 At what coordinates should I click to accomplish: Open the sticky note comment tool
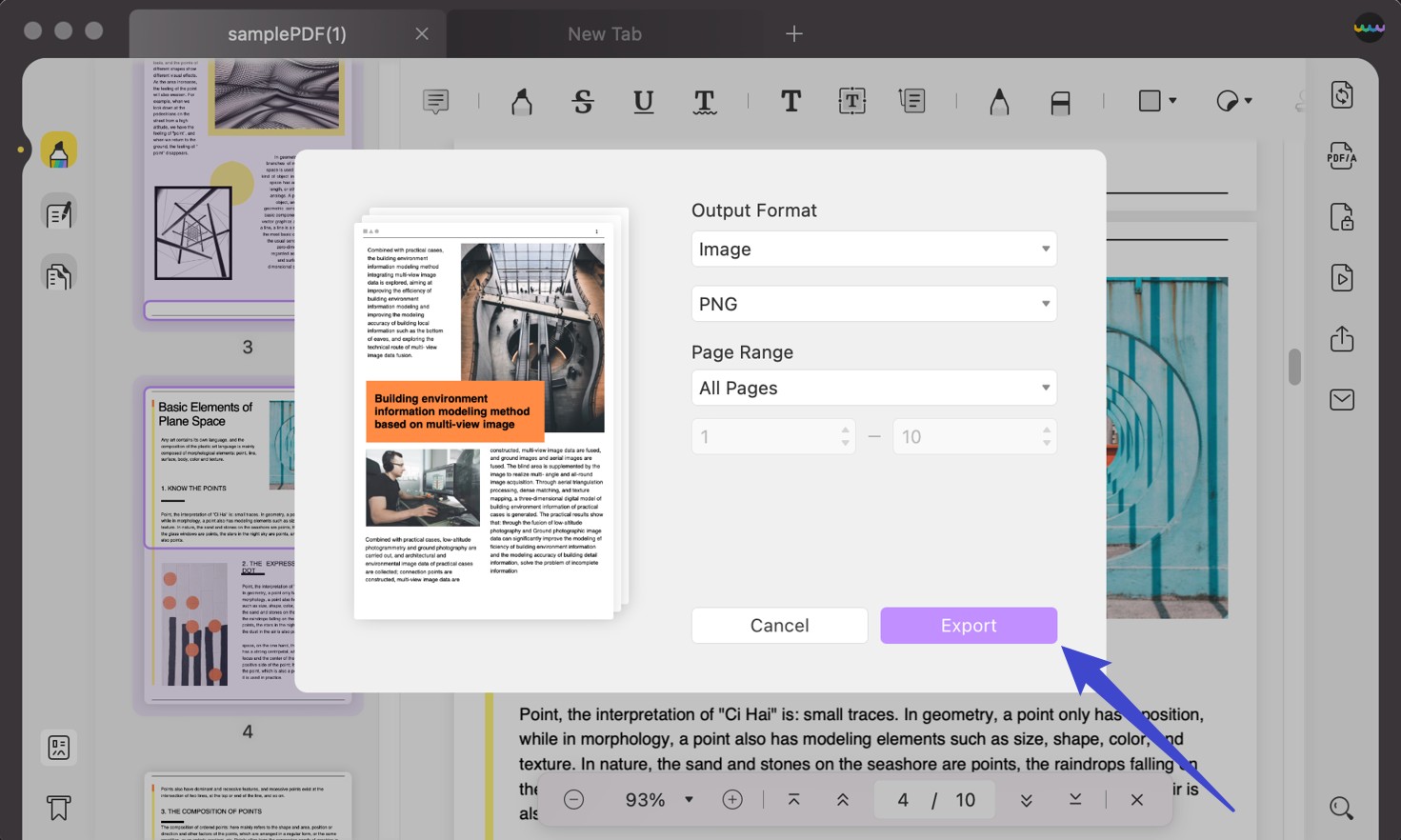click(x=435, y=100)
